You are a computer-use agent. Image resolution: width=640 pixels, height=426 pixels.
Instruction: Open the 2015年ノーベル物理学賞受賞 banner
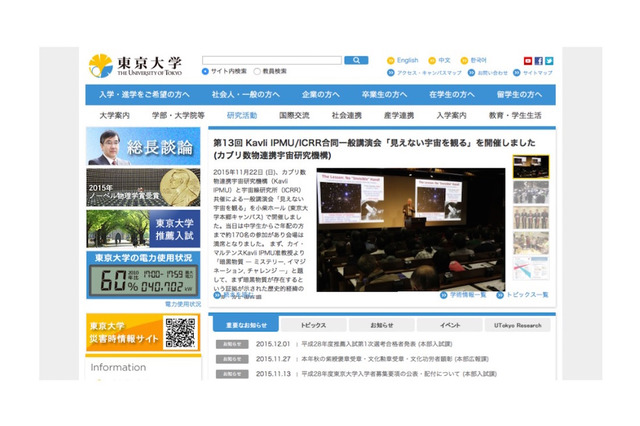[143, 187]
